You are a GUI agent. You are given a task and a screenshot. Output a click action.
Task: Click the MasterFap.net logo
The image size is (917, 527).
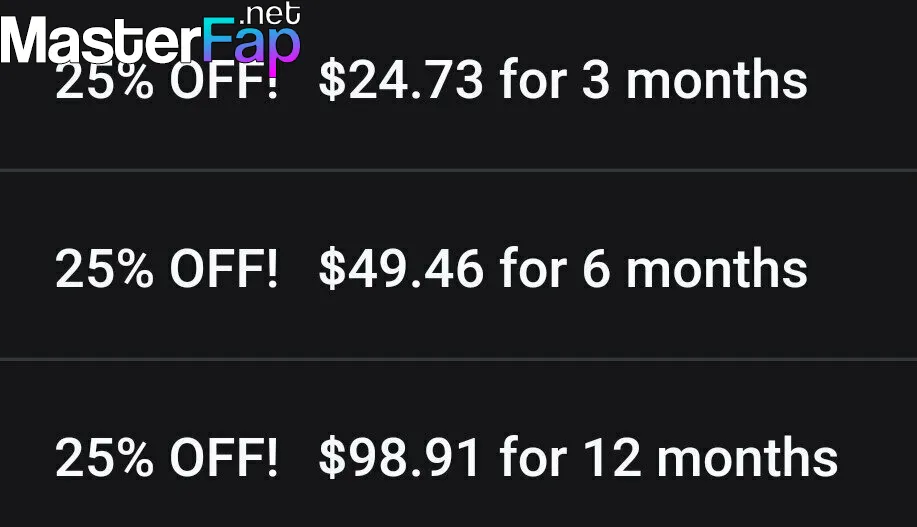[x=150, y=38]
